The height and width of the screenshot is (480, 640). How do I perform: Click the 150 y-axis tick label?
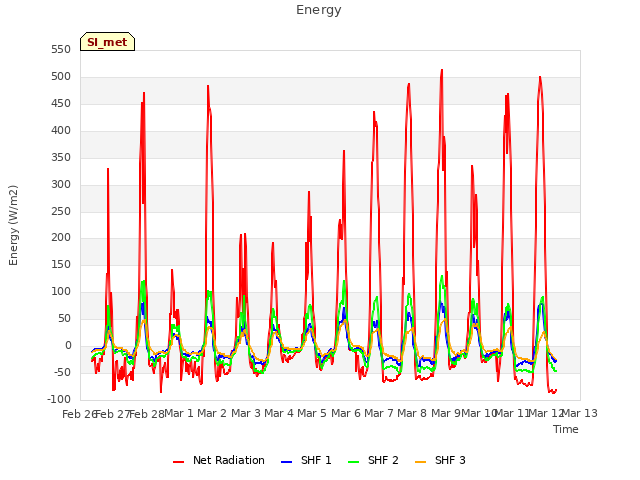61,264
